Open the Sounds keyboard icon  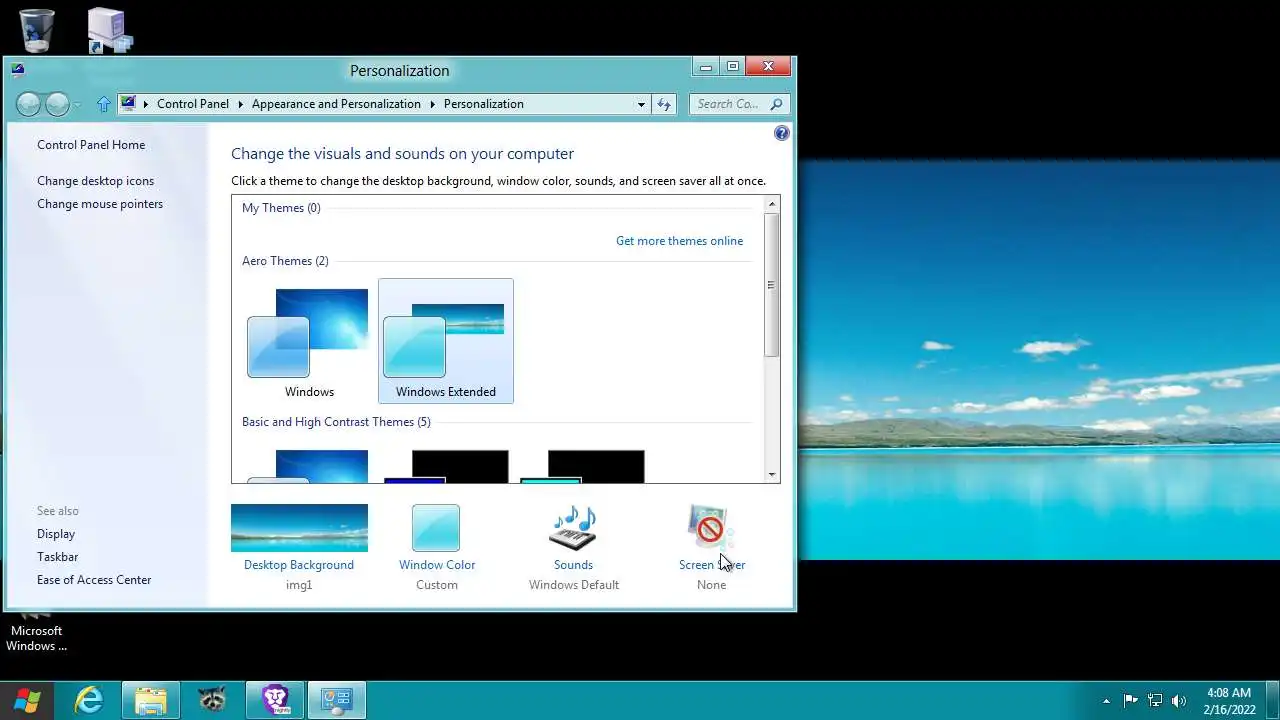[573, 528]
